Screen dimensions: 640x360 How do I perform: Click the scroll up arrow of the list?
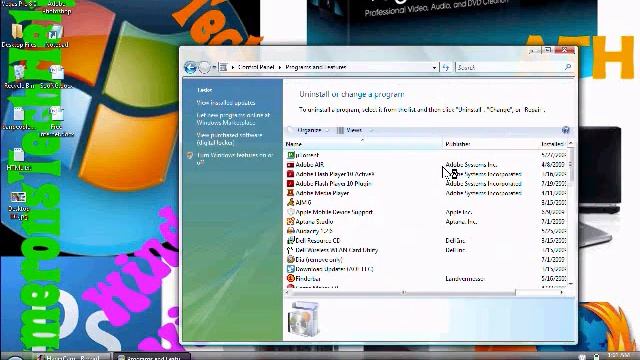(570, 144)
